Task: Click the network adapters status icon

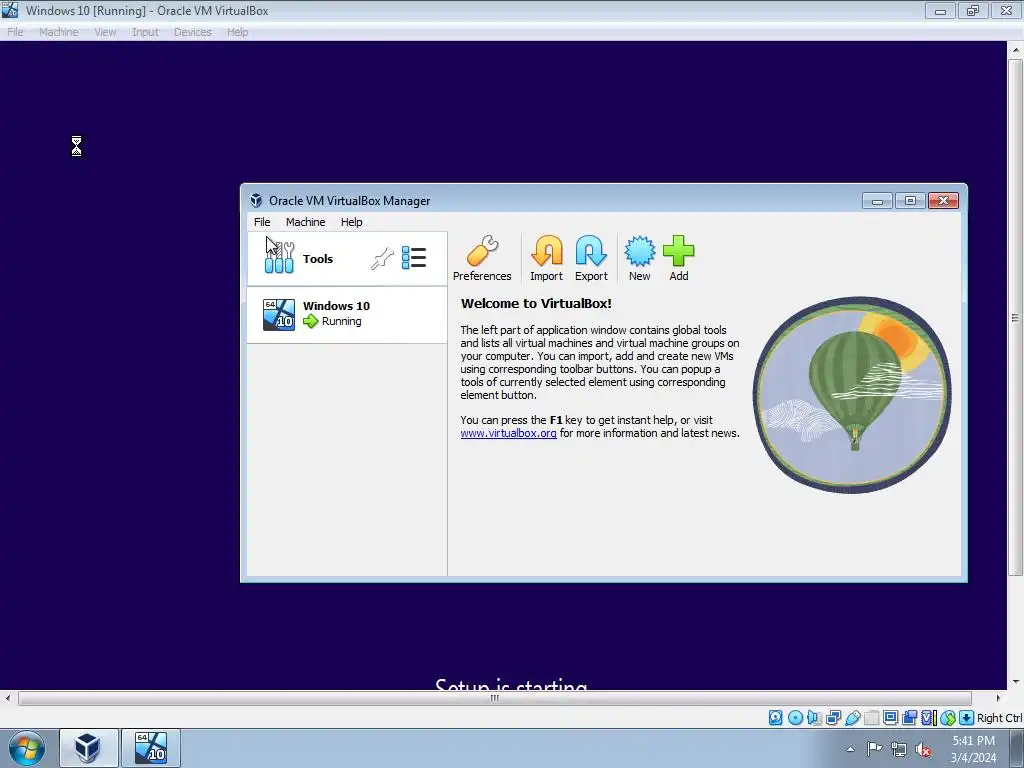Action: [x=833, y=718]
